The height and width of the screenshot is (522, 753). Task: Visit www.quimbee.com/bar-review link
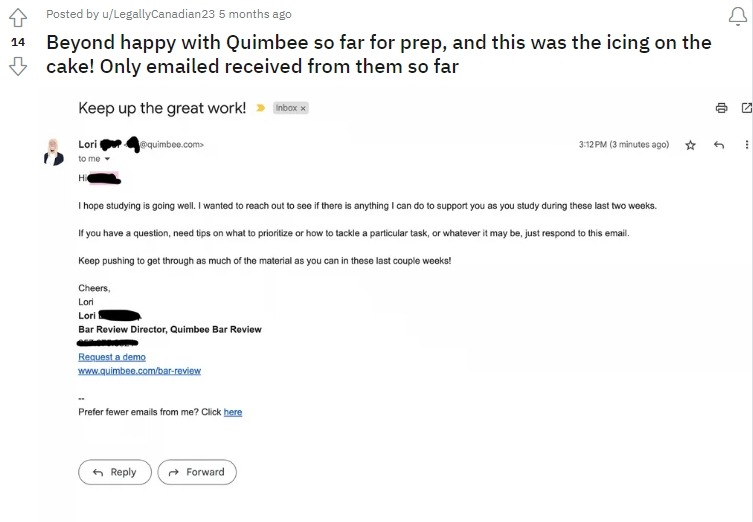139,371
